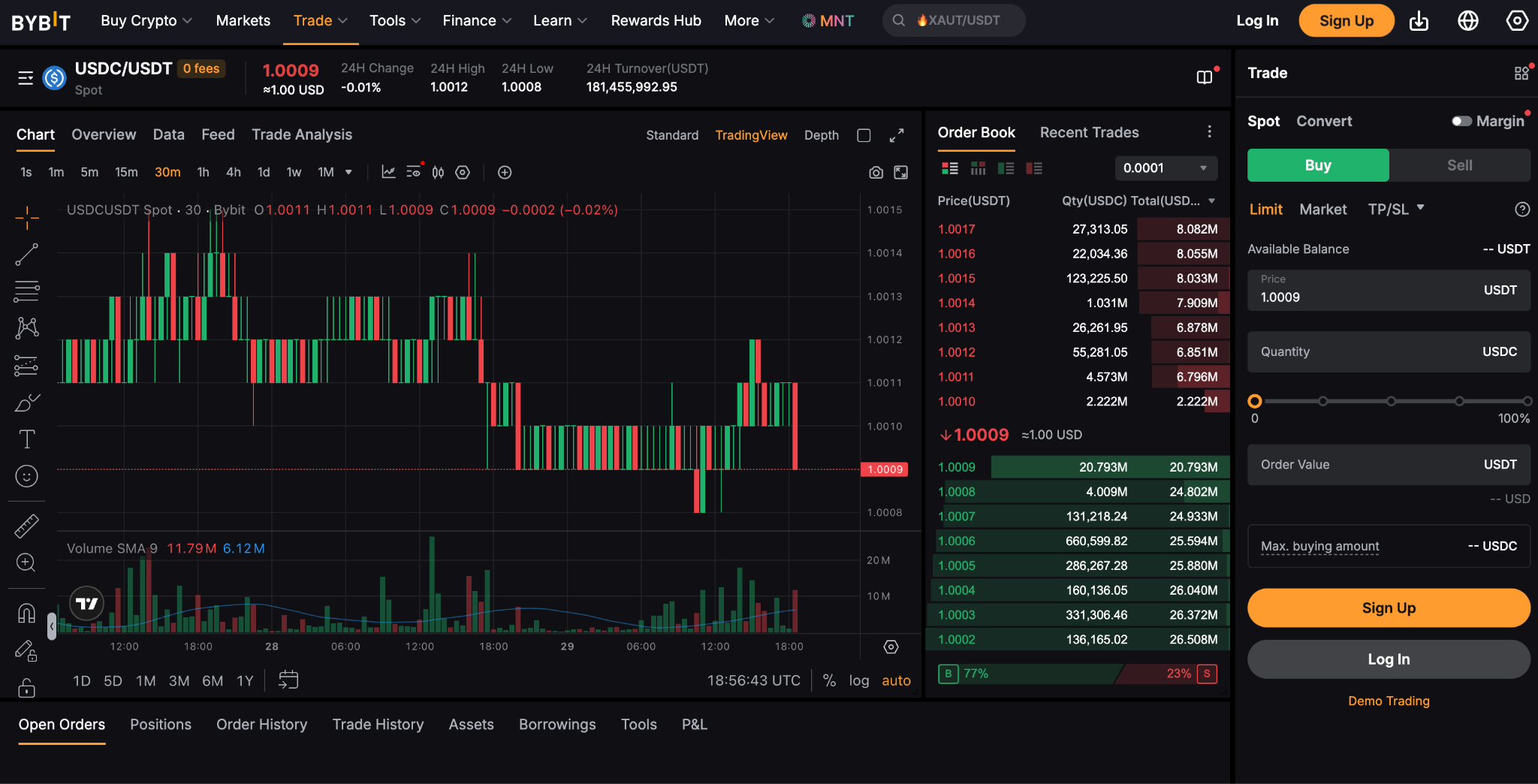Click the add compare plus icon

click(505, 172)
